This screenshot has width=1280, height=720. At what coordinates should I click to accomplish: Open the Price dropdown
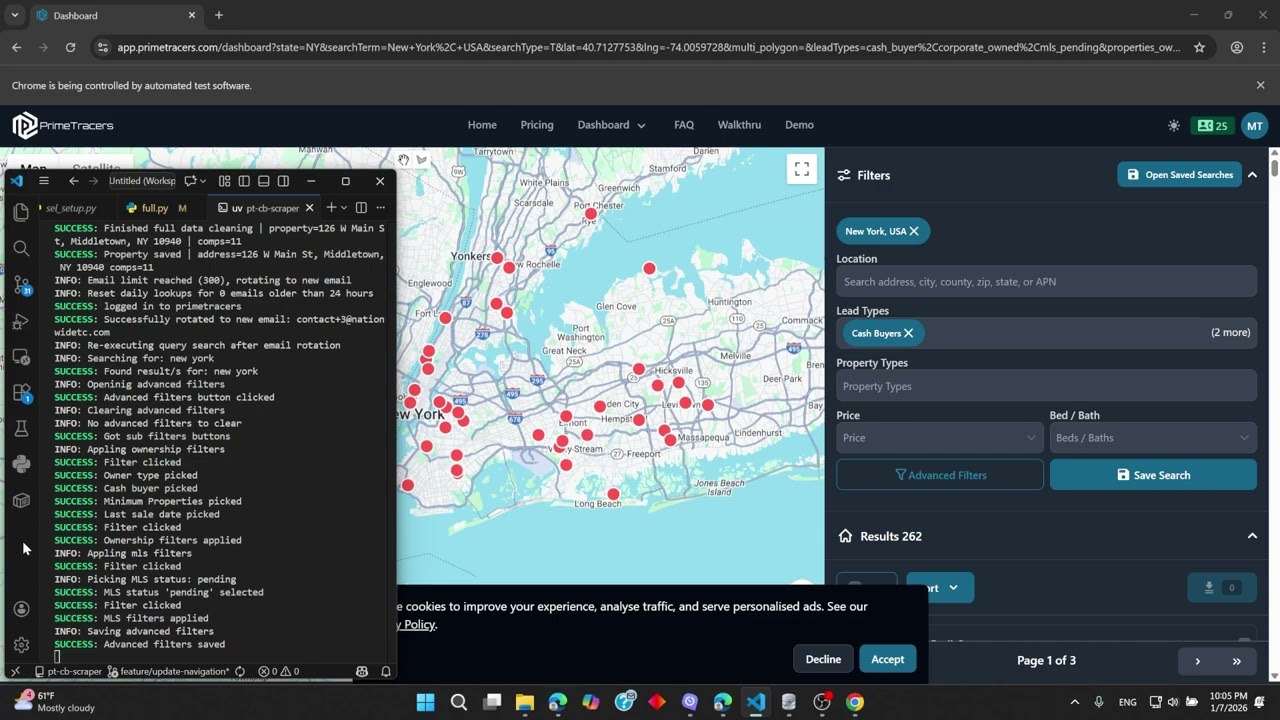point(940,438)
